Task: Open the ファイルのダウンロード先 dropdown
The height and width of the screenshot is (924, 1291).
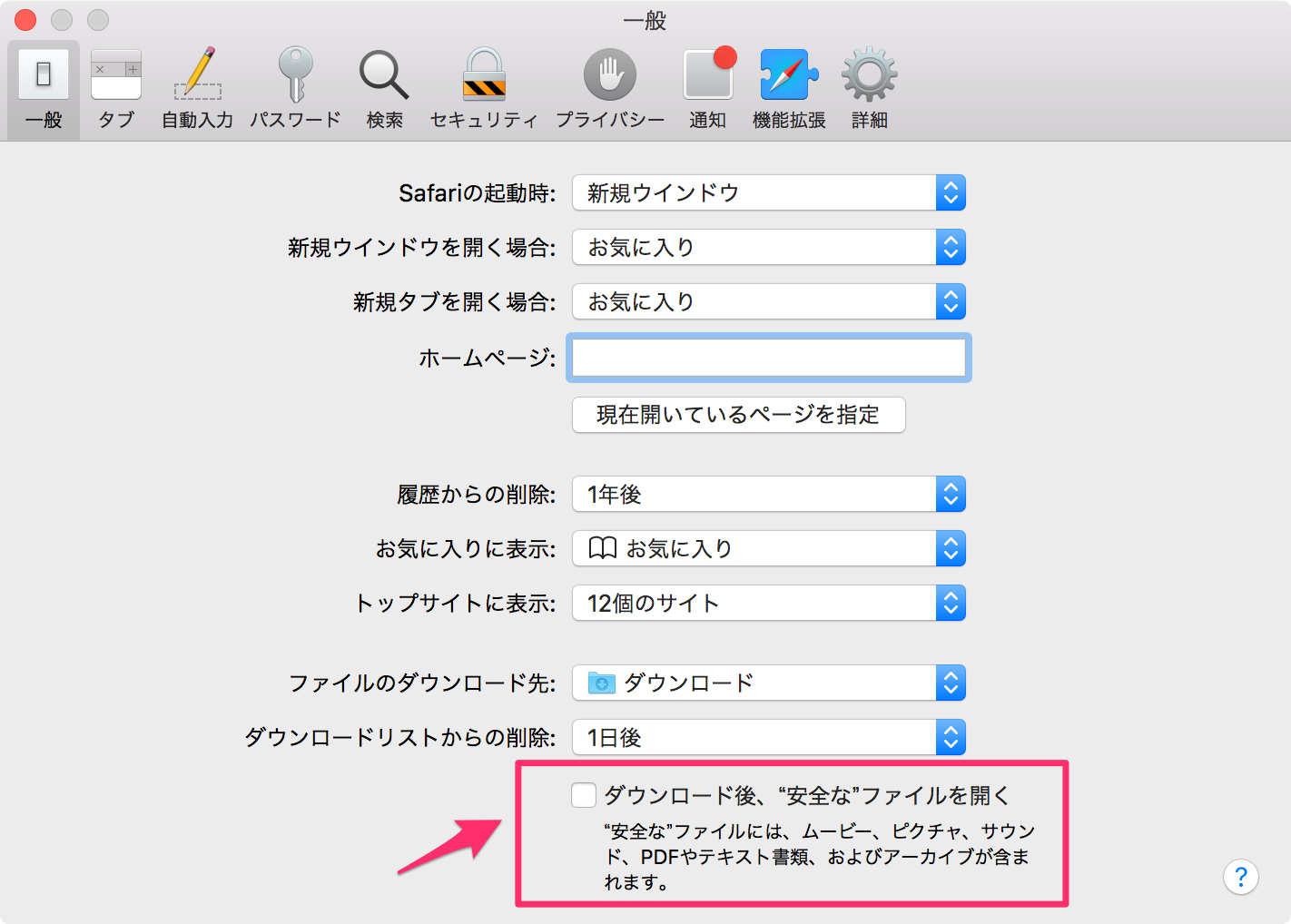Action: pos(769,683)
